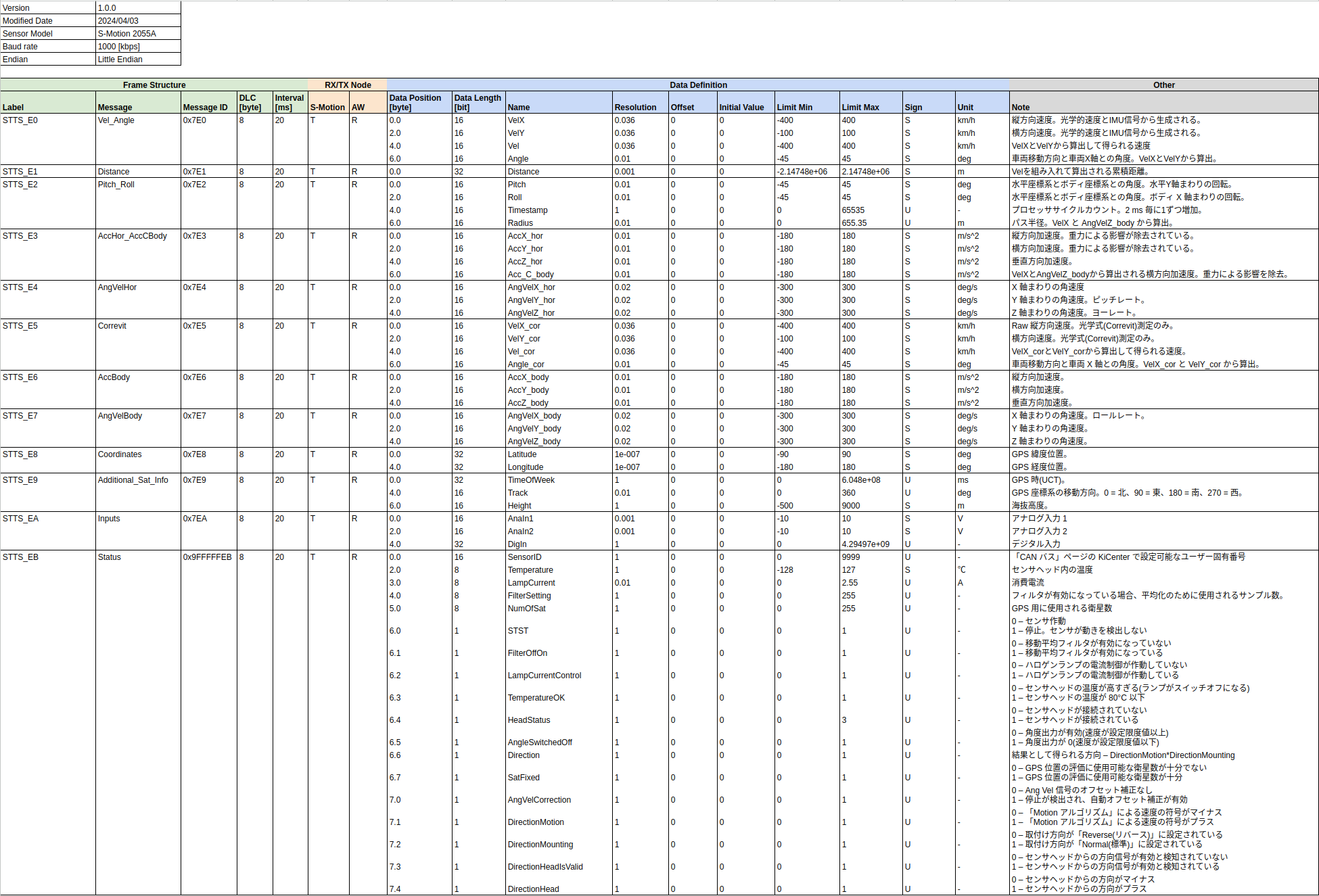The width and height of the screenshot is (1319, 896).
Task: Select the Initial Value column header
Action: click(746, 103)
